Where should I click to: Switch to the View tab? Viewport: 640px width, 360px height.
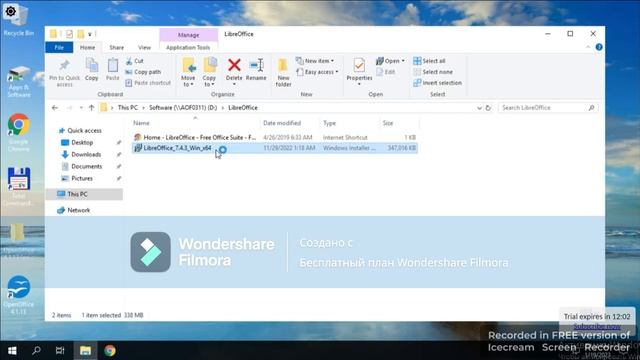coord(144,47)
